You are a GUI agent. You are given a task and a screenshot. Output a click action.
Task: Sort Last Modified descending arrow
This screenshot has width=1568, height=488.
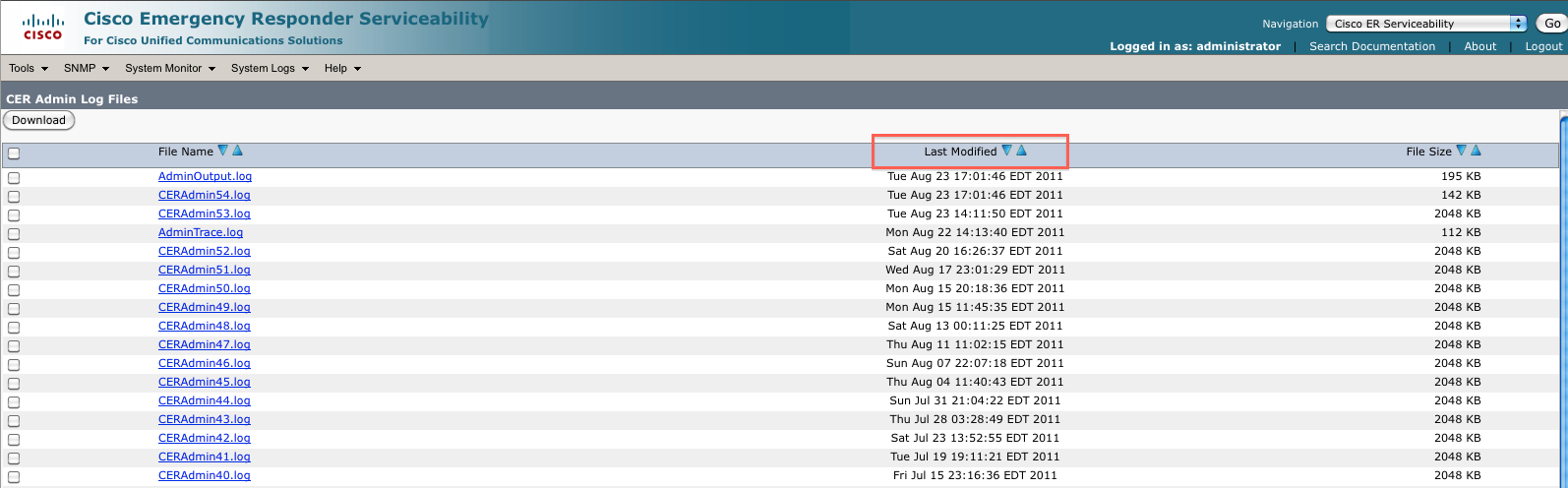pyautogui.click(x=1006, y=151)
